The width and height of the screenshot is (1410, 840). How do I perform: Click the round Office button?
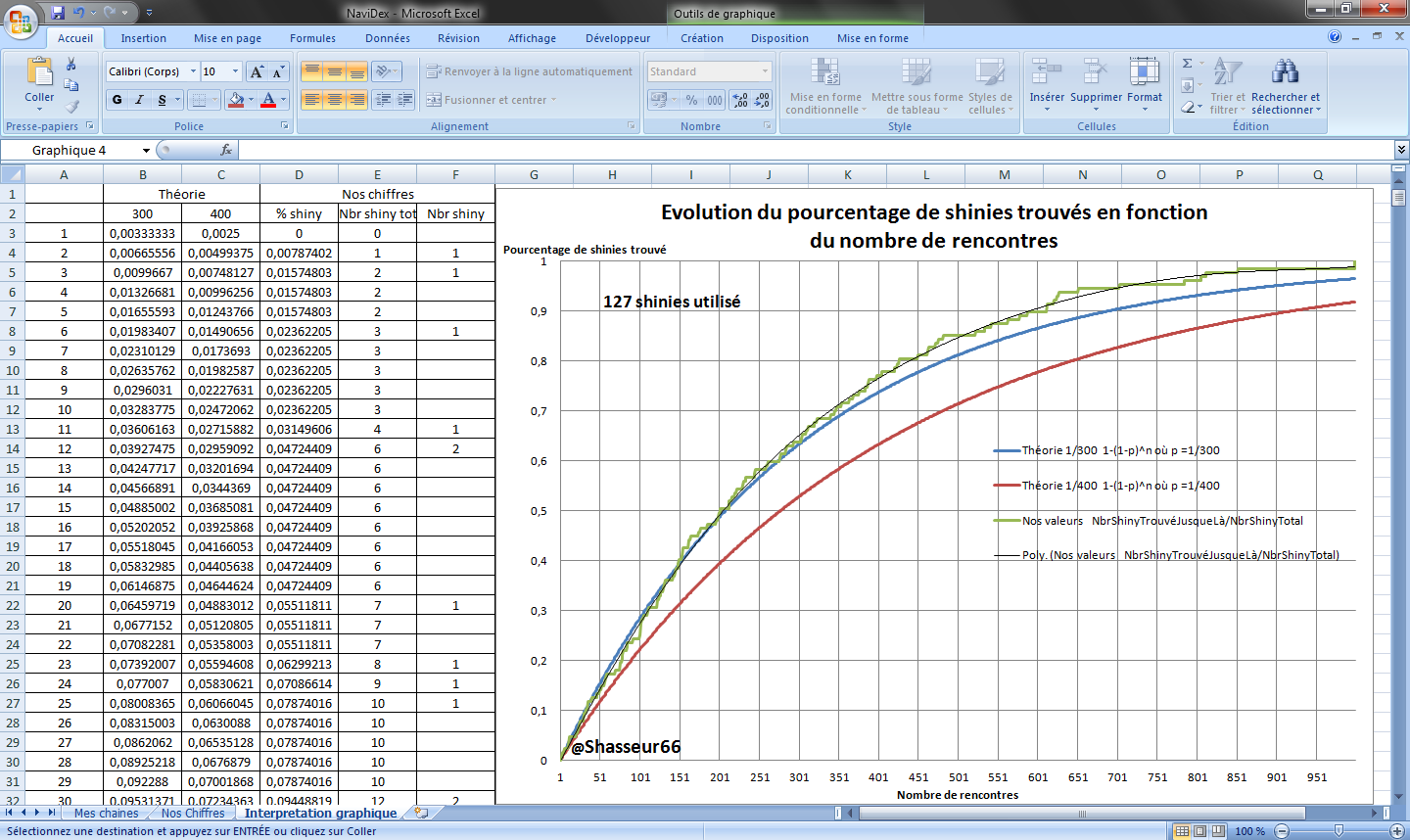(21, 20)
